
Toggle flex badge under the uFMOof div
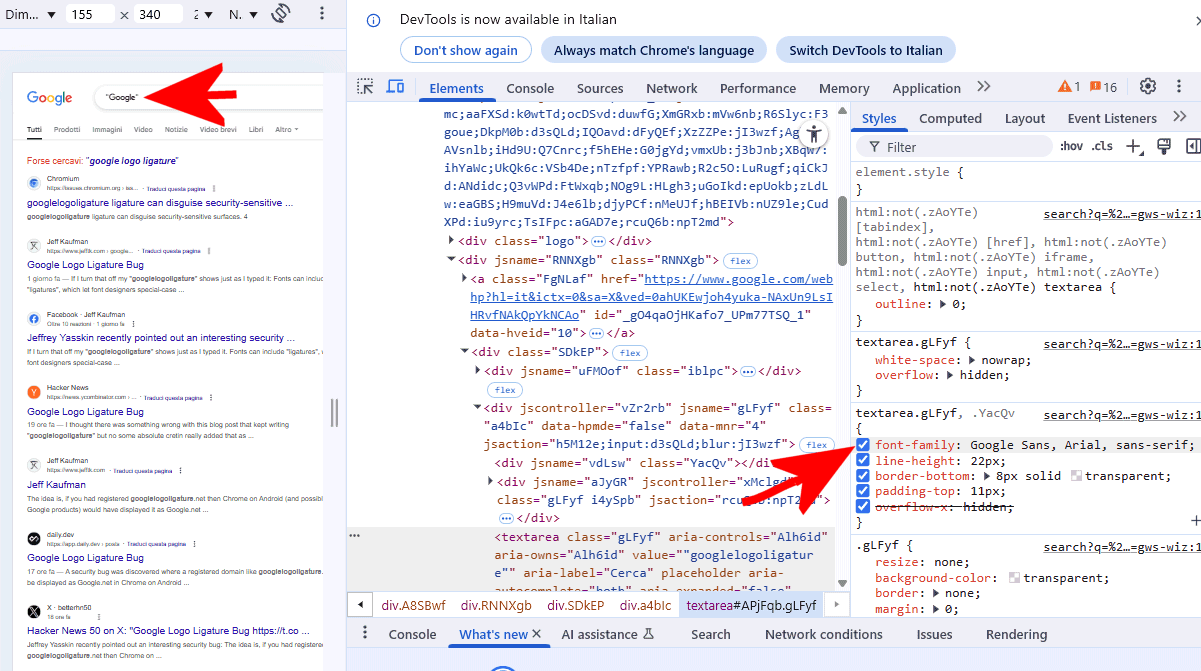click(504, 390)
